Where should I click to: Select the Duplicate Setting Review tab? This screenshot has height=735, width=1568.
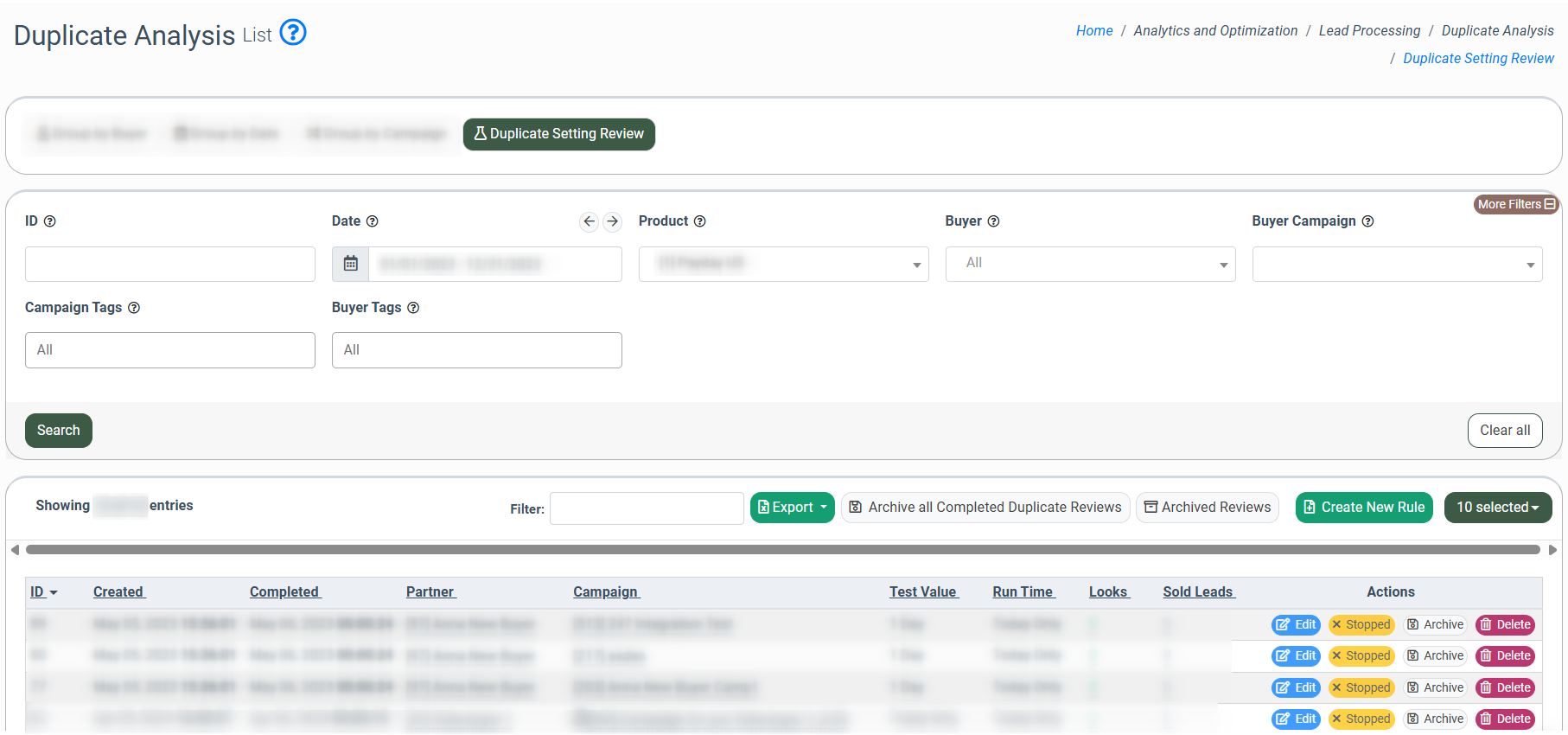(x=558, y=134)
